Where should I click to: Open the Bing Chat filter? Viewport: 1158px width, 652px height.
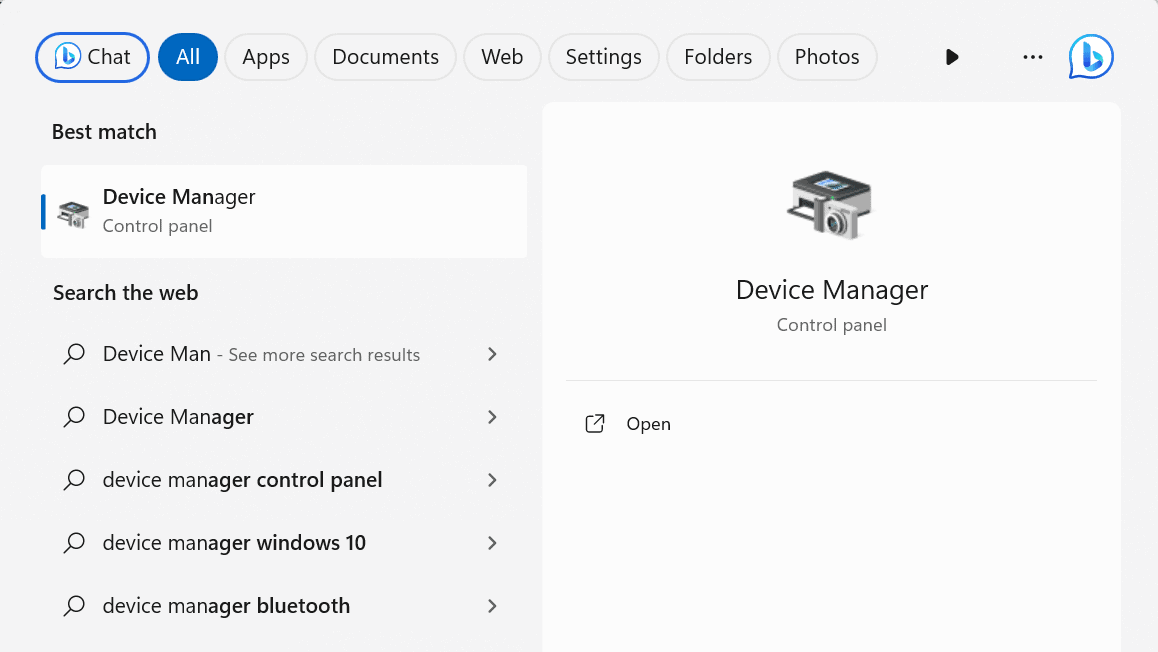pos(92,57)
